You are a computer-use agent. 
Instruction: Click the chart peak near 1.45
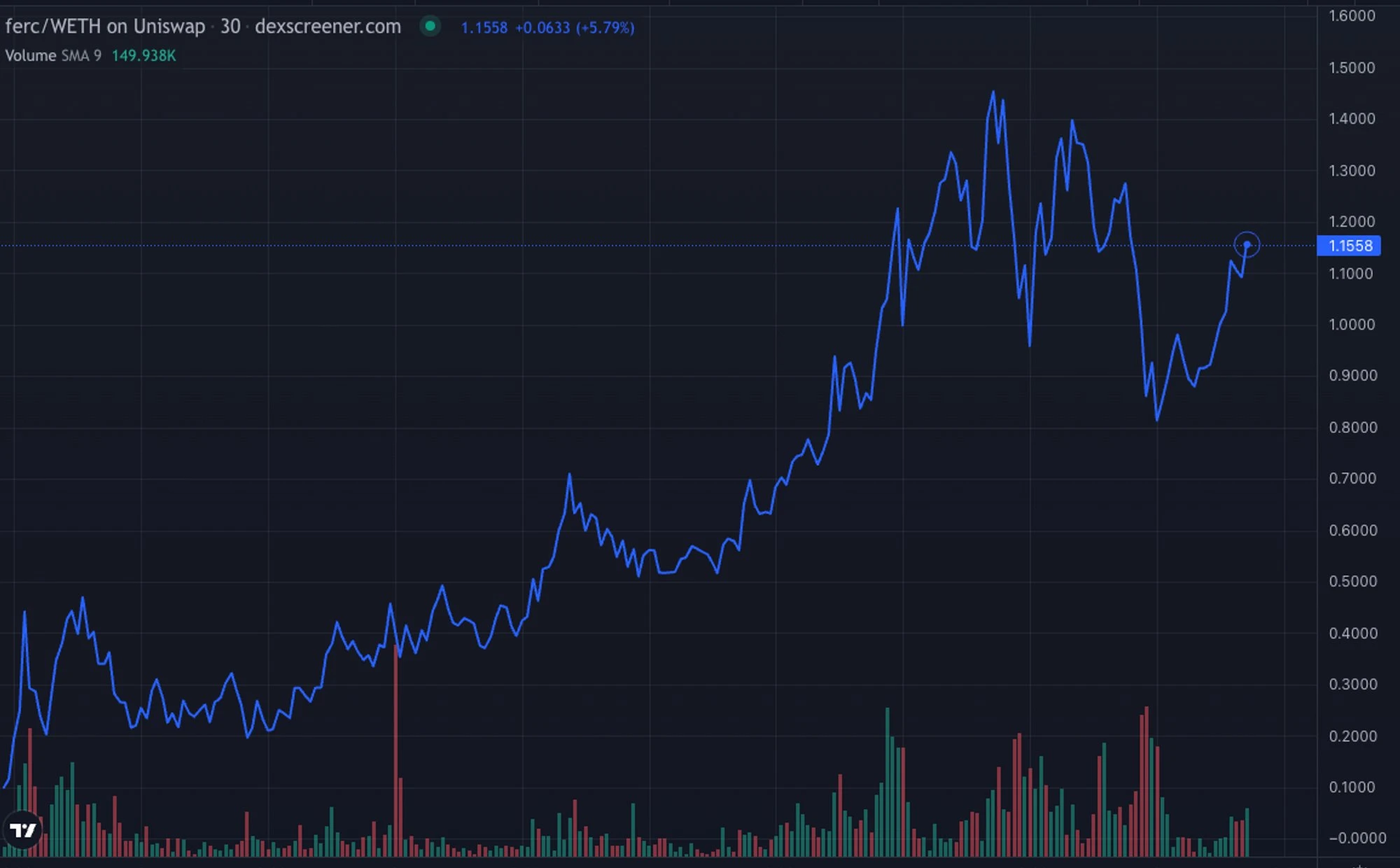click(993, 92)
